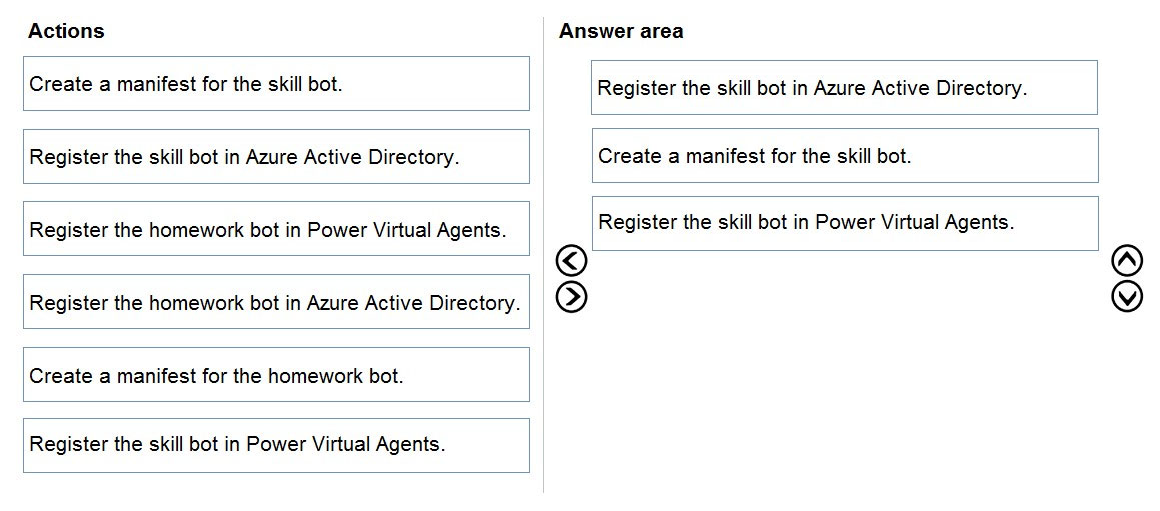This screenshot has height=511, width=1160.
Task: Click Power Virtual Agents skill bot step in Answer area
Action: (x=845, y=223)
